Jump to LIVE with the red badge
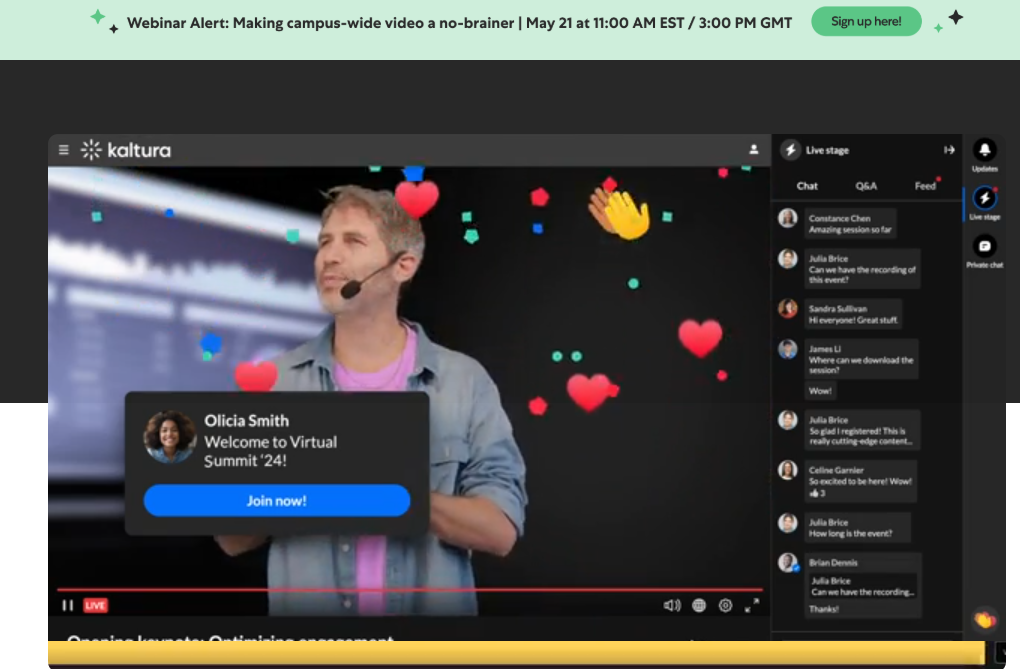The image size is (1020, 669). coord(96,605)
